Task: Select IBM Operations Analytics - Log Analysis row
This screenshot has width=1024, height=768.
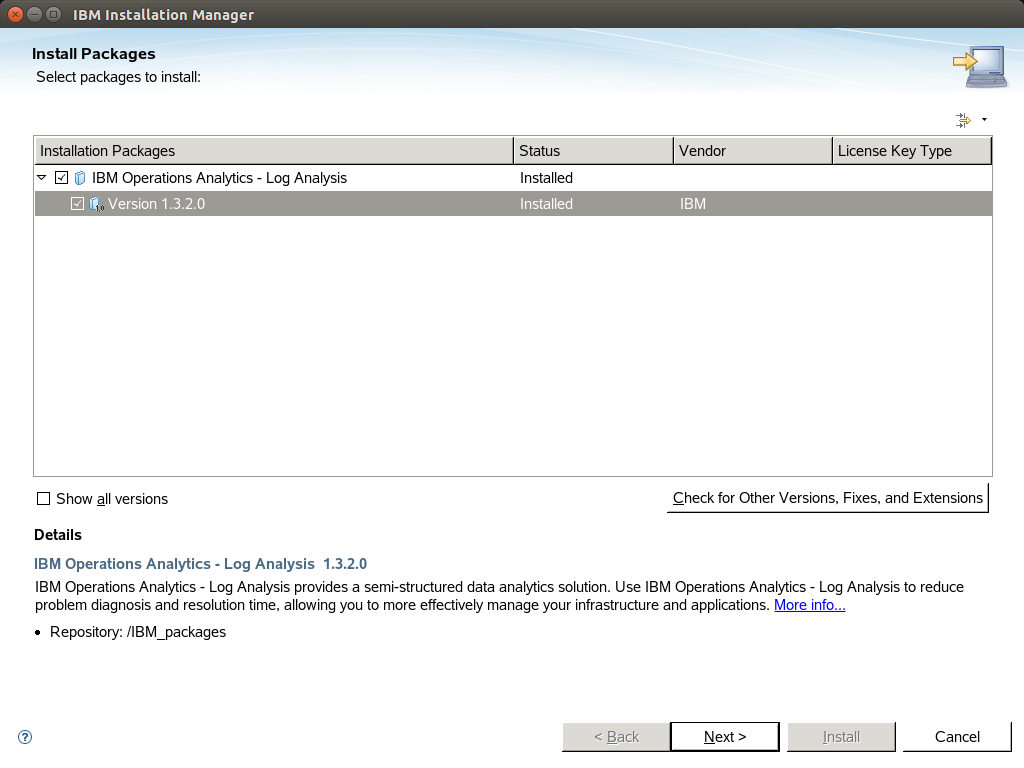Action: (x=513, y=178)
